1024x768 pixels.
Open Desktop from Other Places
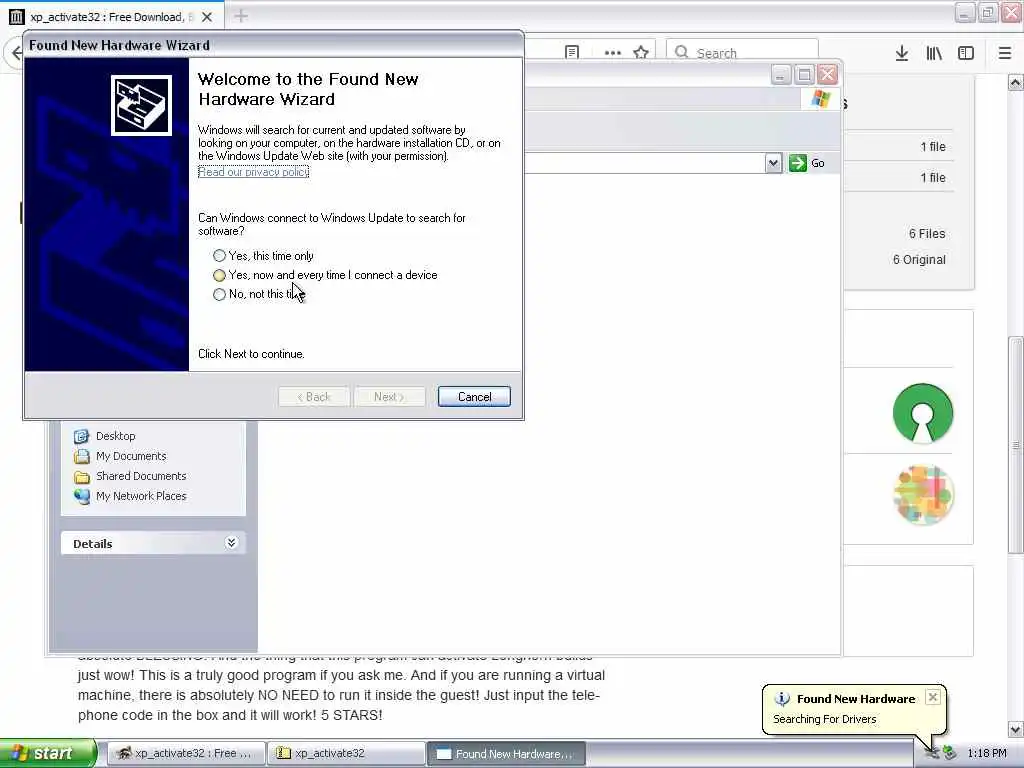coord(116,436)
